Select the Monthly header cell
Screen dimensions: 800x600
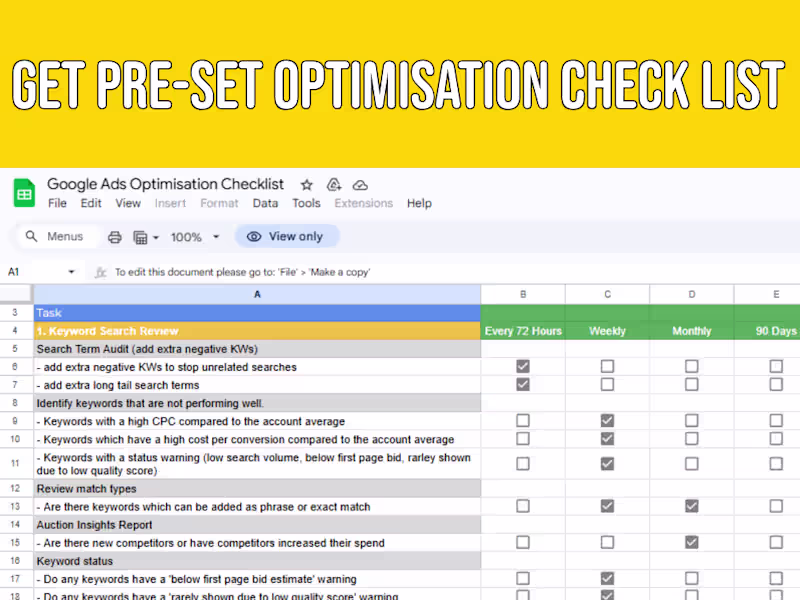(692, 331)
